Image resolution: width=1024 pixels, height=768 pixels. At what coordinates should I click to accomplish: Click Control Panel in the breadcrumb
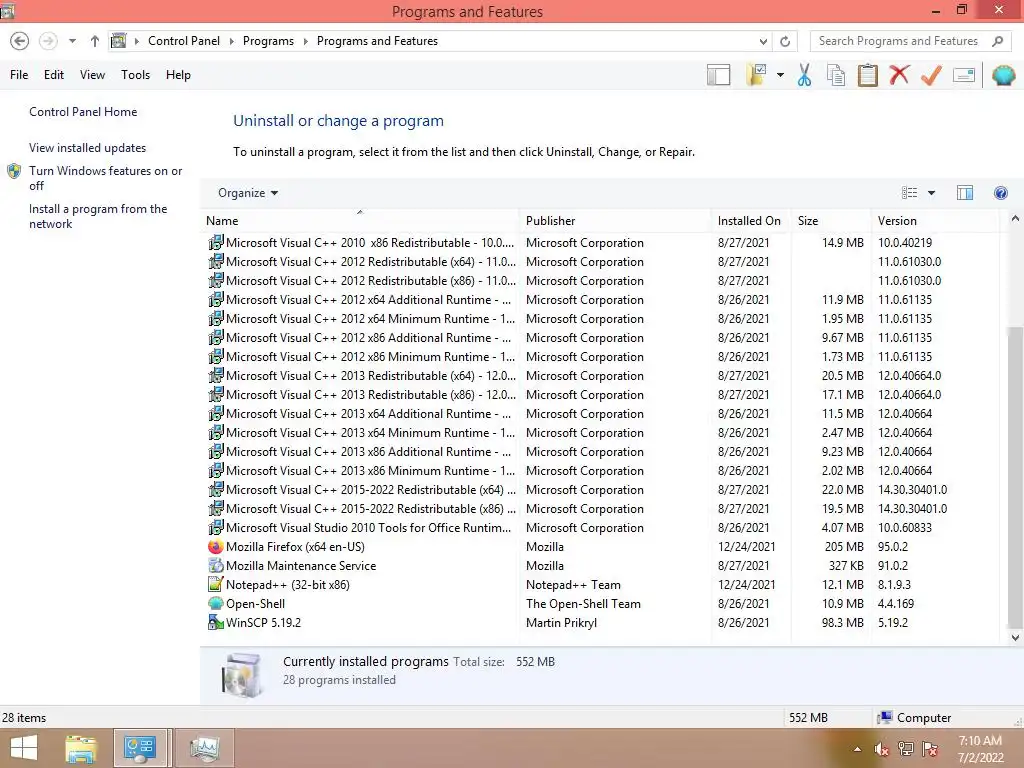click(x=184, y=41)
